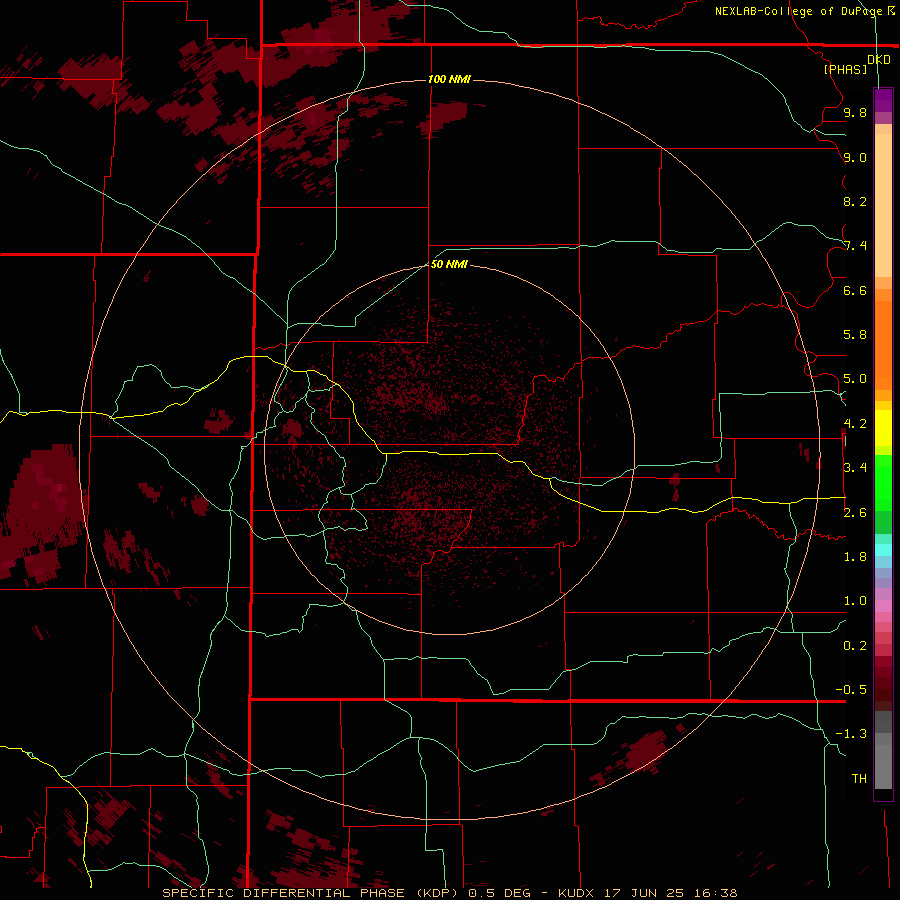Screen dimensions: 900x900
Task: Click the 1.8 scale value
Action: pos(855,557)
